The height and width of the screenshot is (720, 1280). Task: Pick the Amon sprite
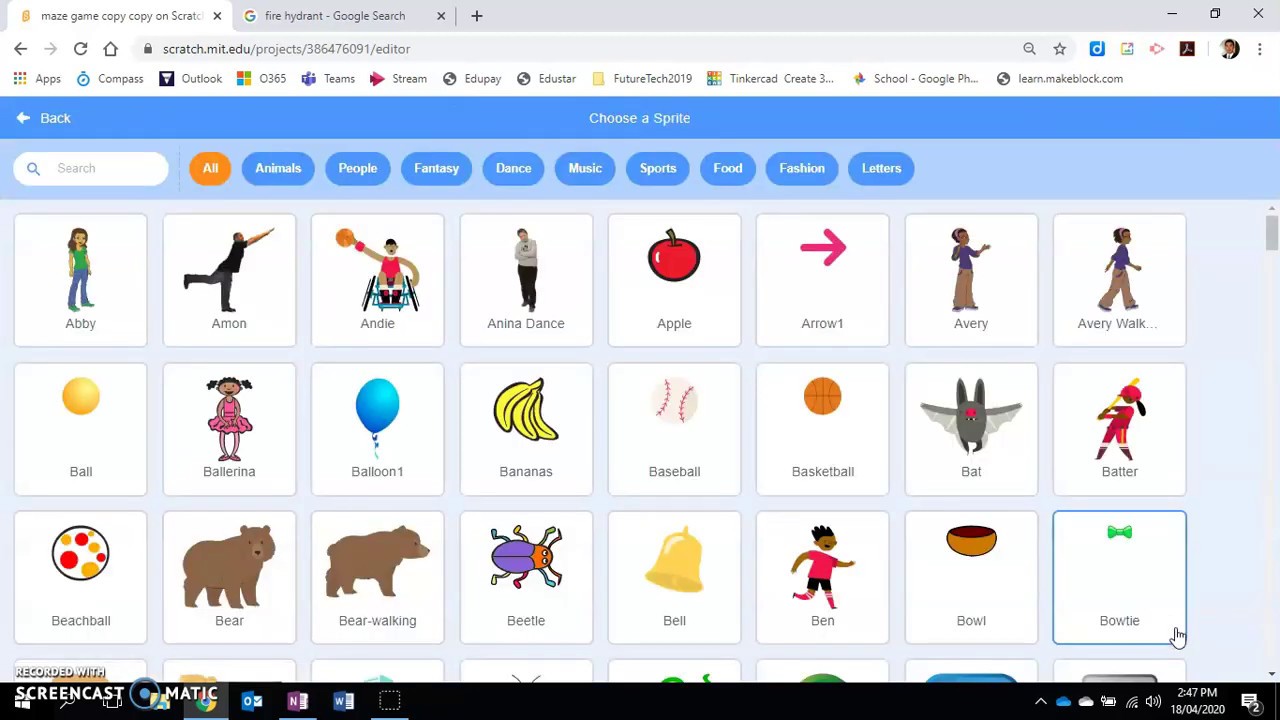point(229,280)
